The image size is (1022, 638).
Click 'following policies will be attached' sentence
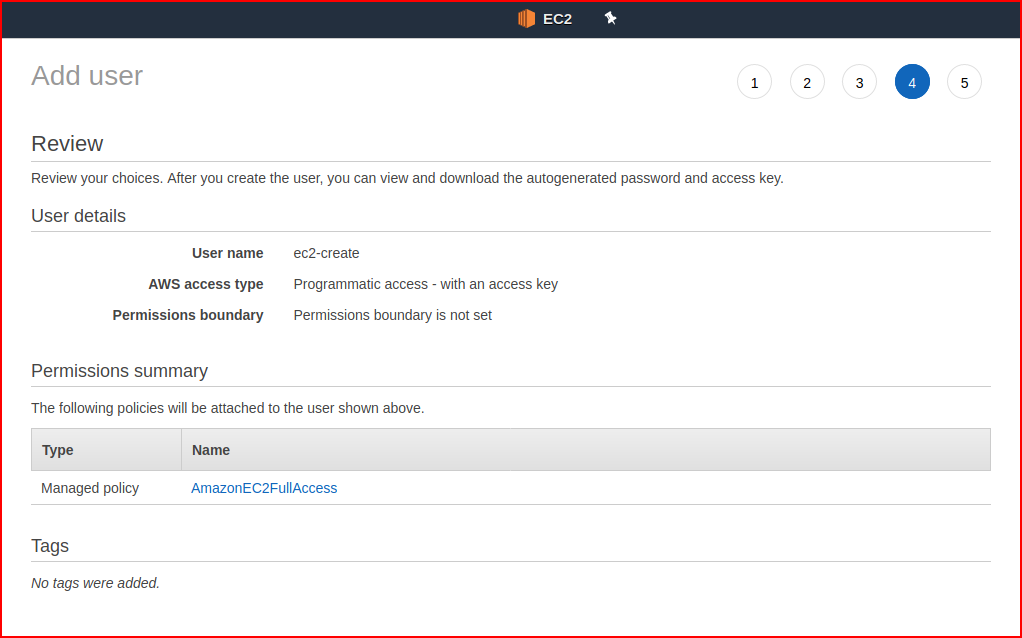point(227,408)
